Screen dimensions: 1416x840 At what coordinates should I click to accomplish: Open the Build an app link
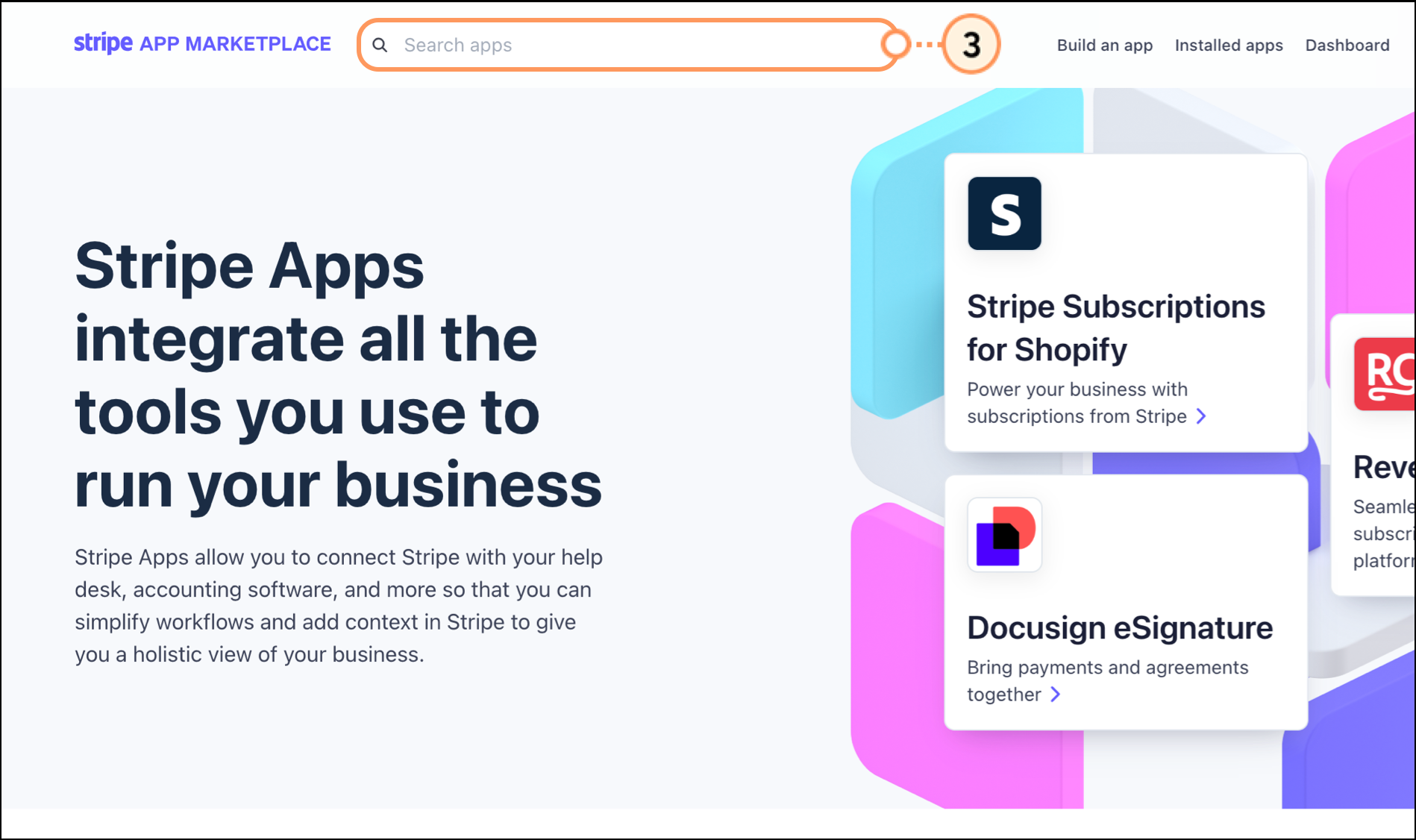point(1104,46)
